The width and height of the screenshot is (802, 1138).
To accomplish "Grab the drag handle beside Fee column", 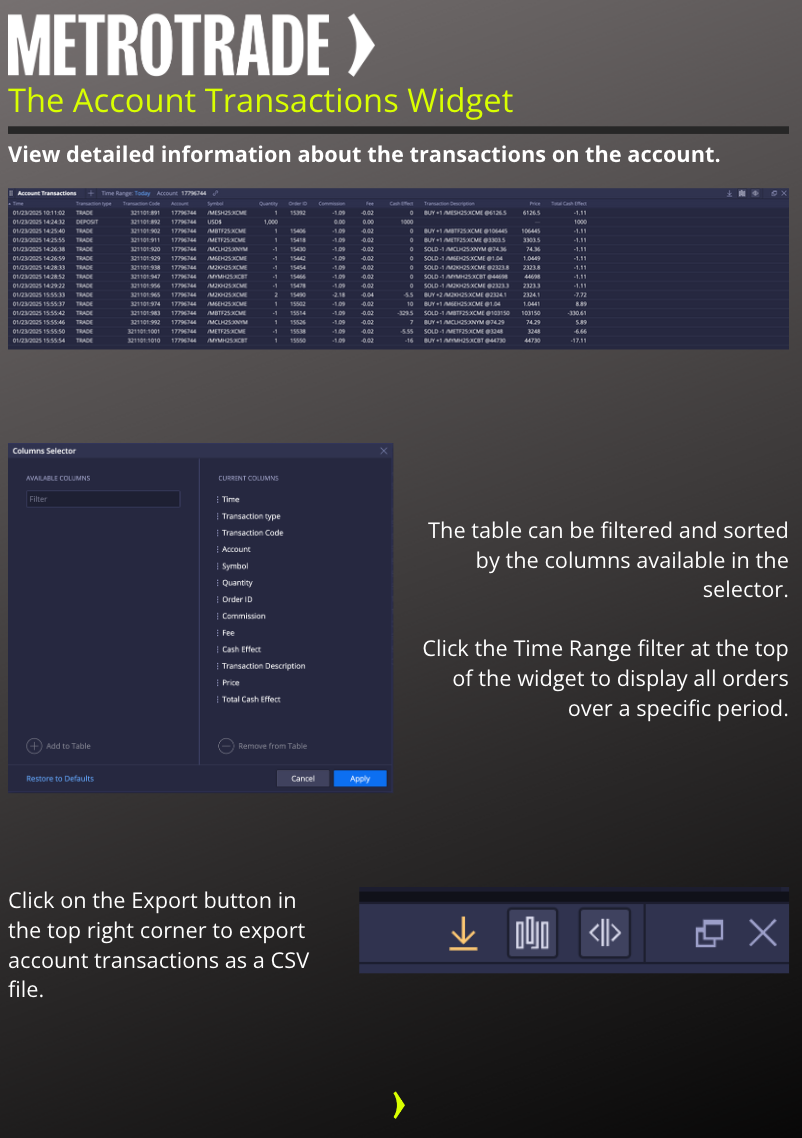I will coord(217,633).
